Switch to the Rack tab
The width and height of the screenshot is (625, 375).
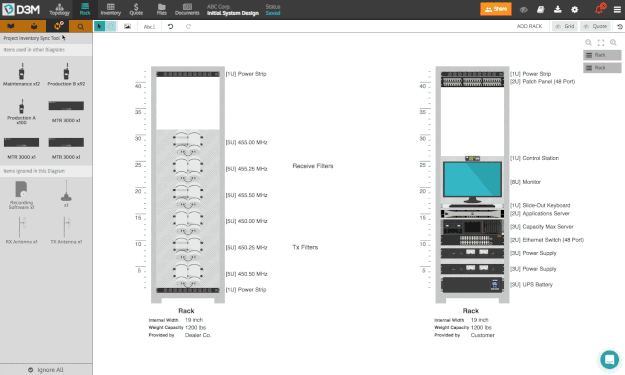85,9
